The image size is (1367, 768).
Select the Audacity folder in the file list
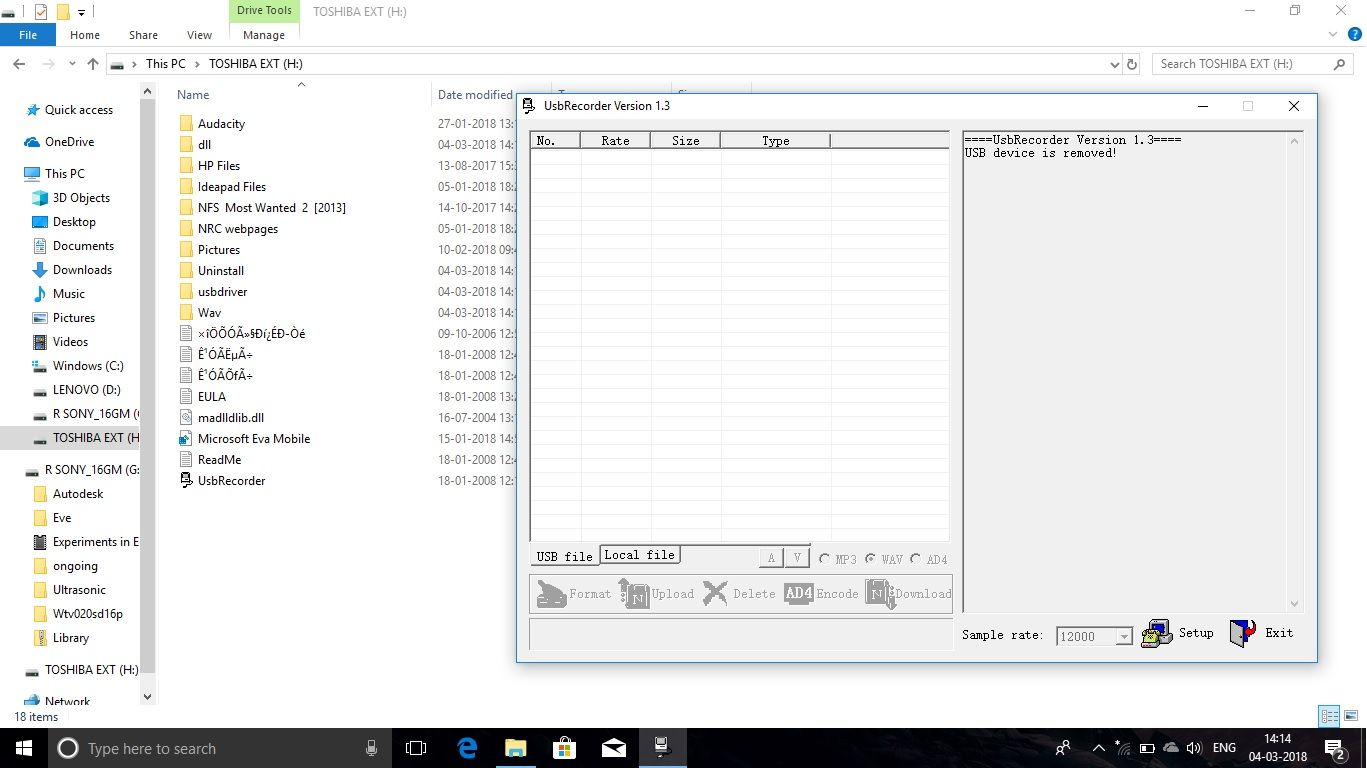tap(221, 124)
